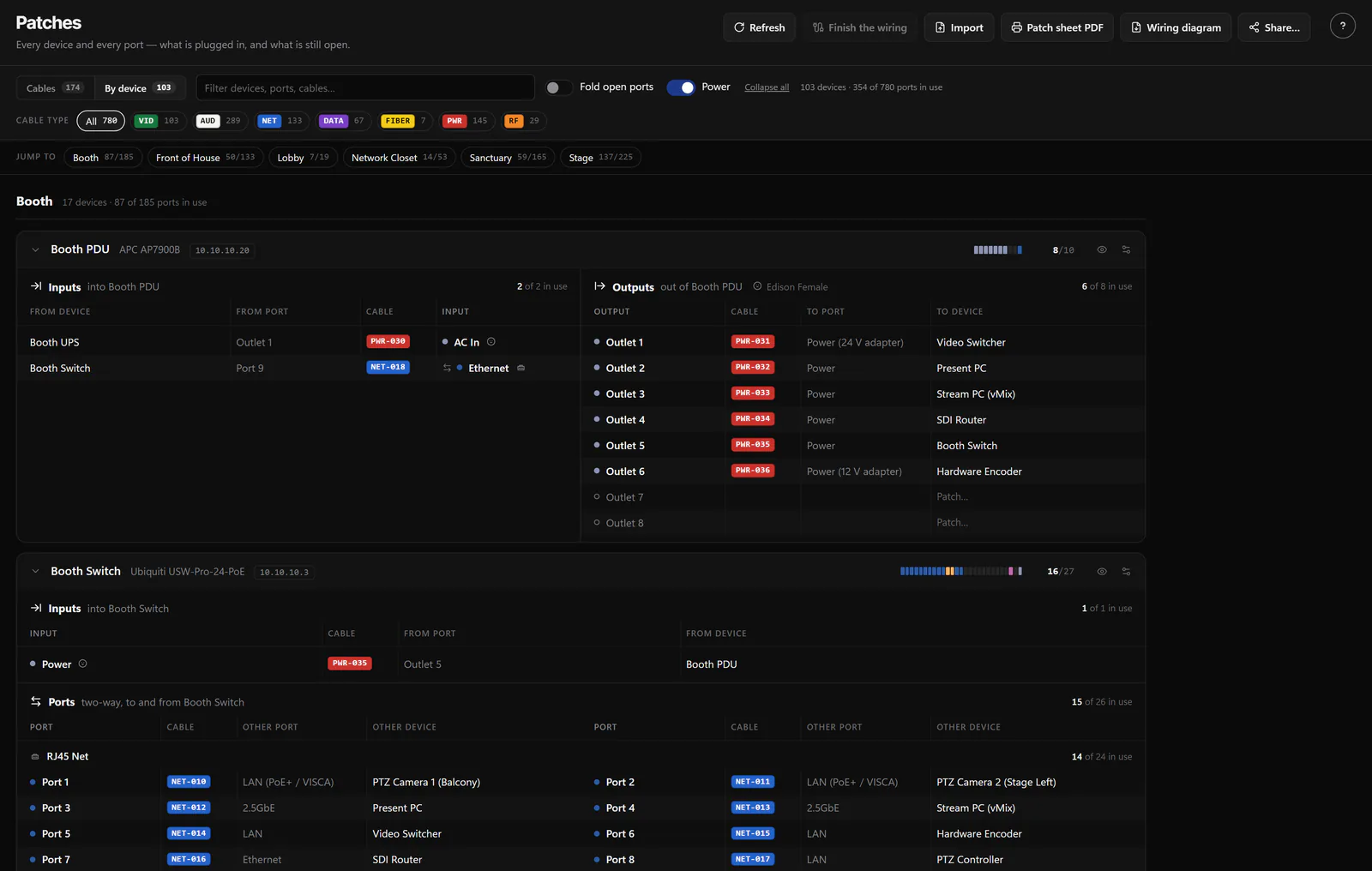Screen dimensions: 1372x871
Task: Click the settings sliders icon on Booth Switch
Action: [x=1126, y=572]
